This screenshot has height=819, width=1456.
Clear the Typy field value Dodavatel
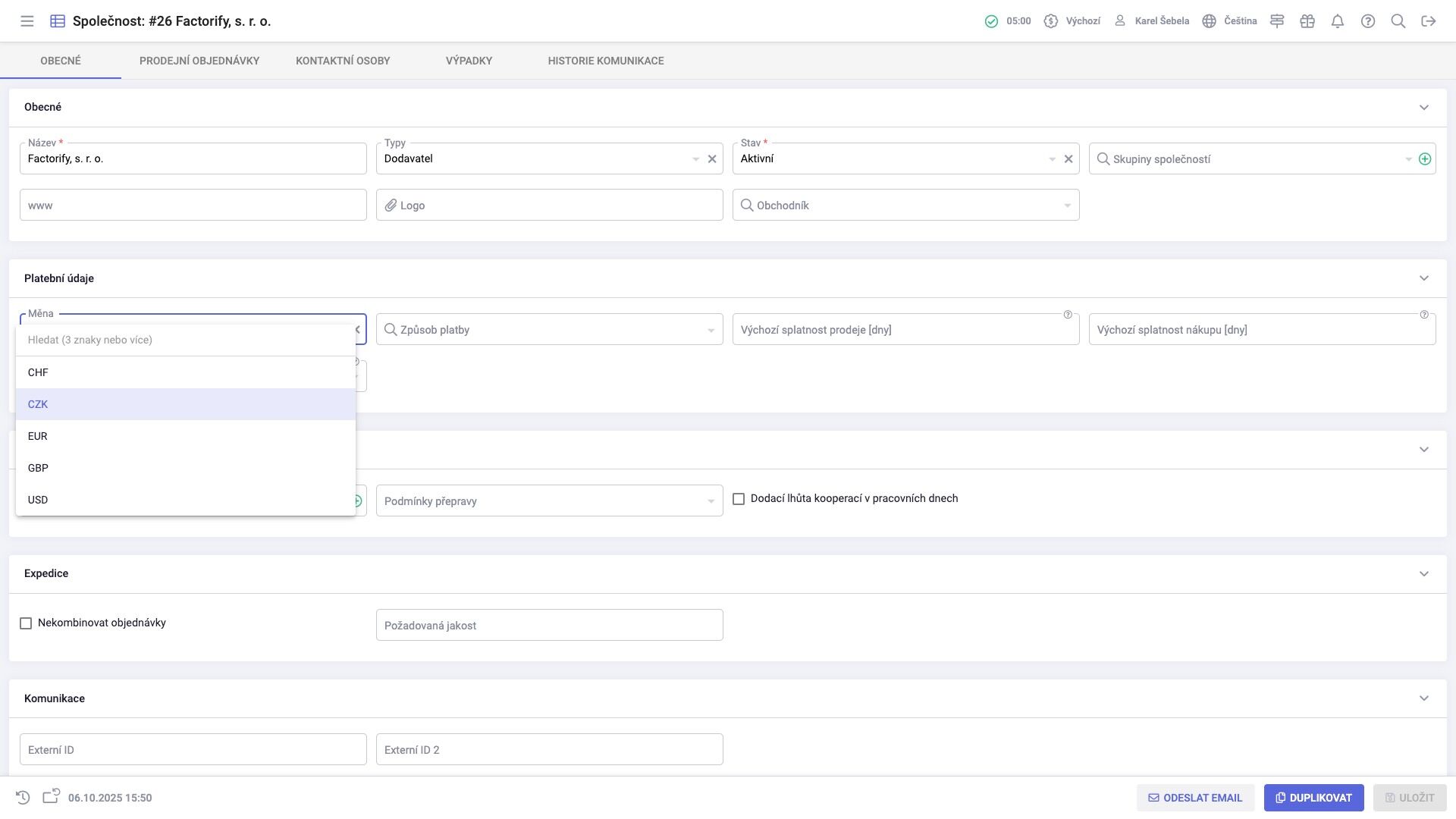pyautogui.click(x=712, y=159)
